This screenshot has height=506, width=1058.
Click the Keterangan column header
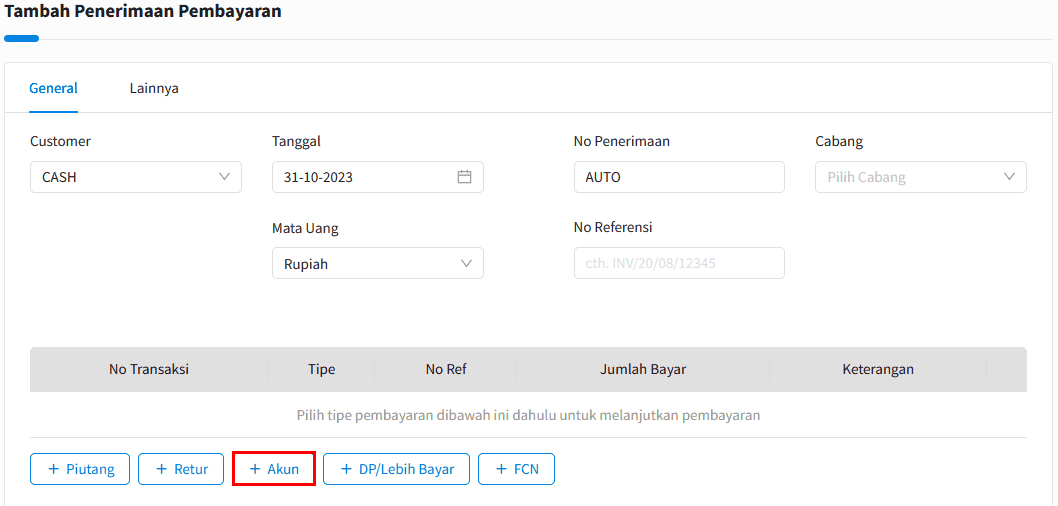878,369
